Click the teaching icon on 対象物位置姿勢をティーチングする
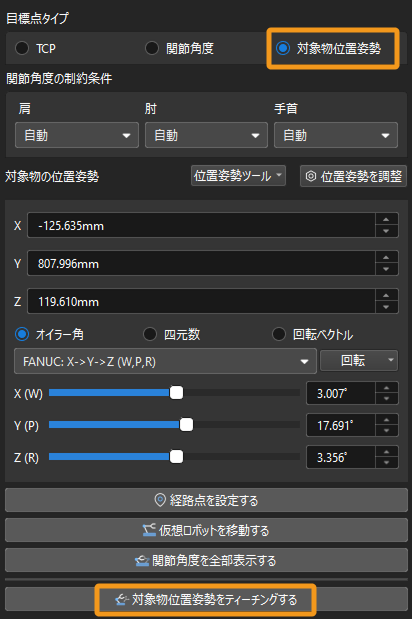This screenshot has width=412, height=619. 122,600
